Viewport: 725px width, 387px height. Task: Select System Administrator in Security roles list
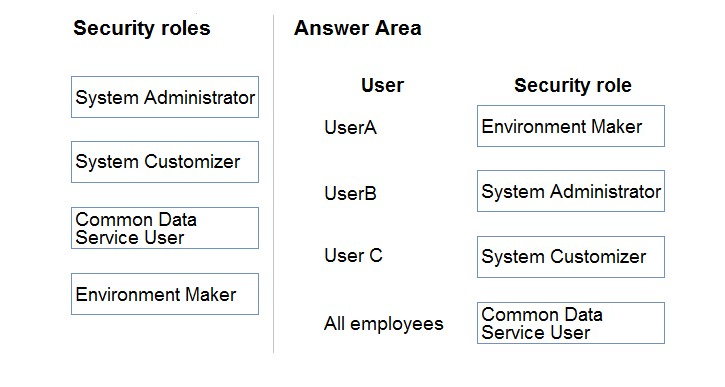coord(165,97)
